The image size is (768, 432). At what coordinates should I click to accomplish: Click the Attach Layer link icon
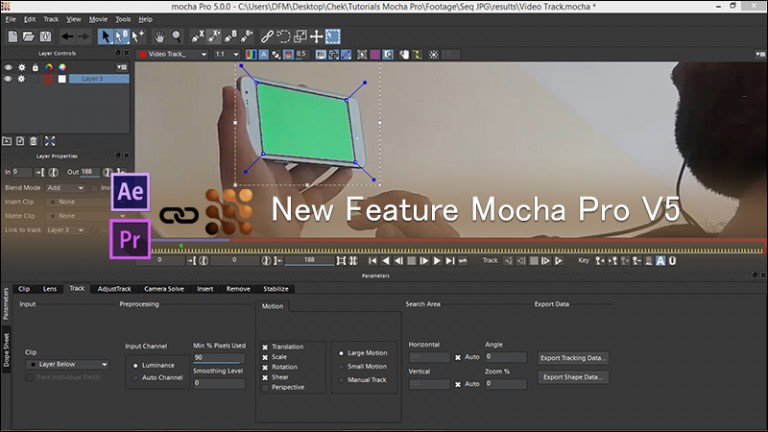click(x=267, y=36)
